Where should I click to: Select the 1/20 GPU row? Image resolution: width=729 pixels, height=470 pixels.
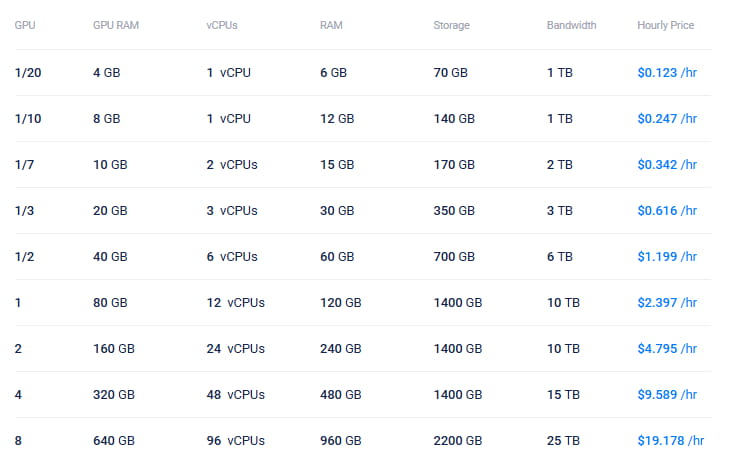(x=27, y=72)
